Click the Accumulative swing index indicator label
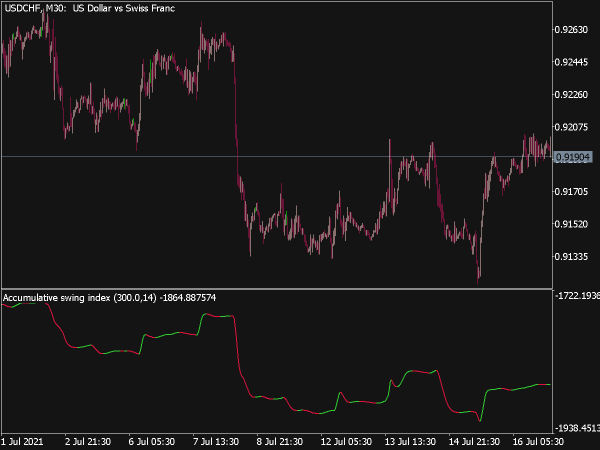The image size is (600, 450). tap(109, 298)
